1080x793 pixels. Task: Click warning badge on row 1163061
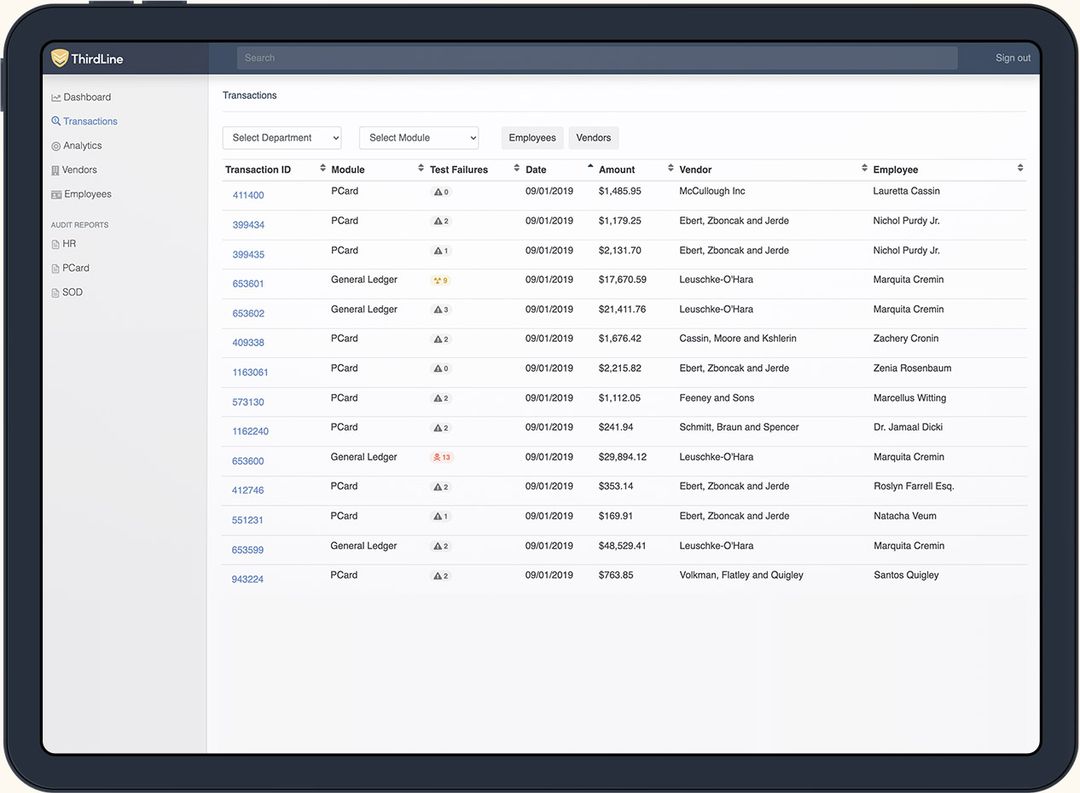[441, 369]
